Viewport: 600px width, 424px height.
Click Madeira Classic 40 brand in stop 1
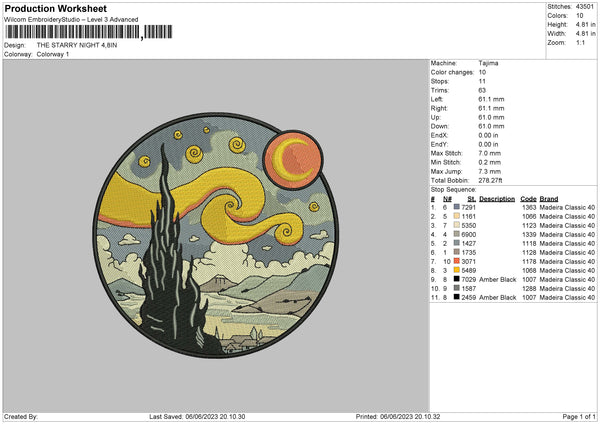coord(567,207)
